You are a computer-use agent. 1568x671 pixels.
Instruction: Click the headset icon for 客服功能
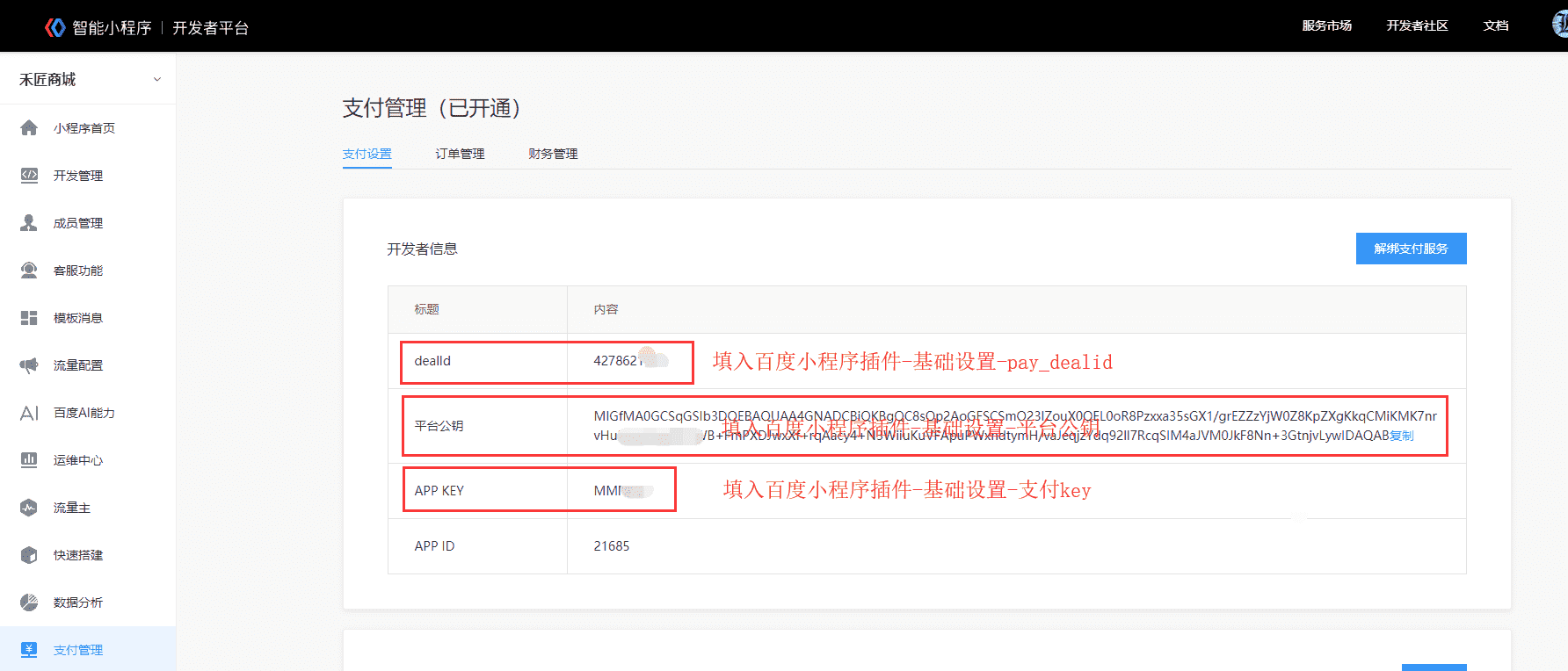click(x=29, y=271)
